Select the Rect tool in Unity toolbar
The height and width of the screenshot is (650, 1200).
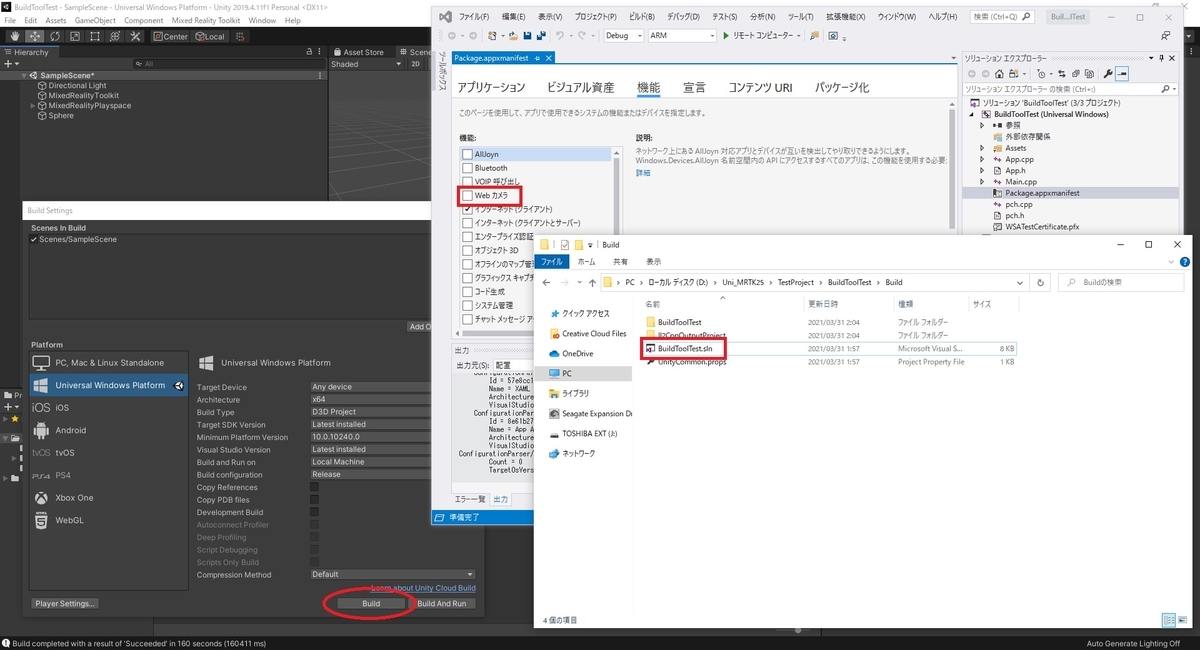(x=94, y=36)
